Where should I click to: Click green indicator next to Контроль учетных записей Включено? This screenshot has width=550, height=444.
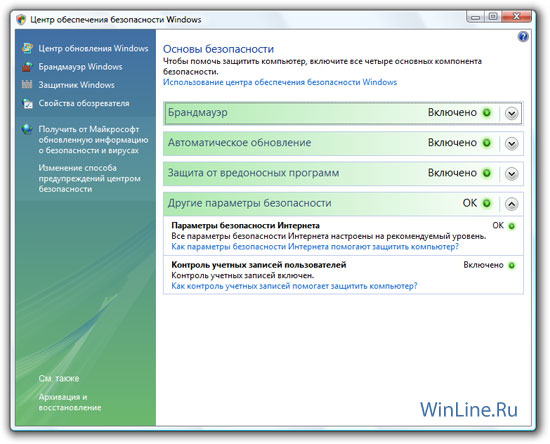[x=512, y=265]
